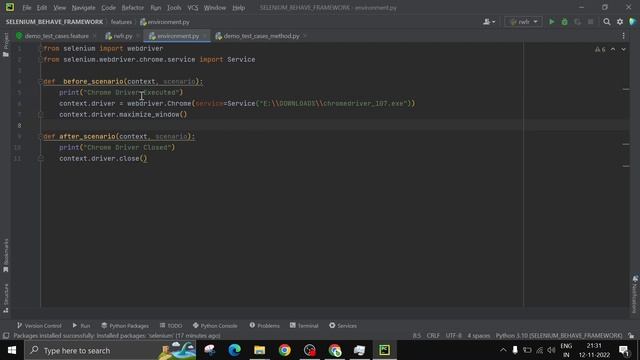This screenshot has width=640, height=360.
Task: Close the rwfr.py tab
Action: [138, 36]
